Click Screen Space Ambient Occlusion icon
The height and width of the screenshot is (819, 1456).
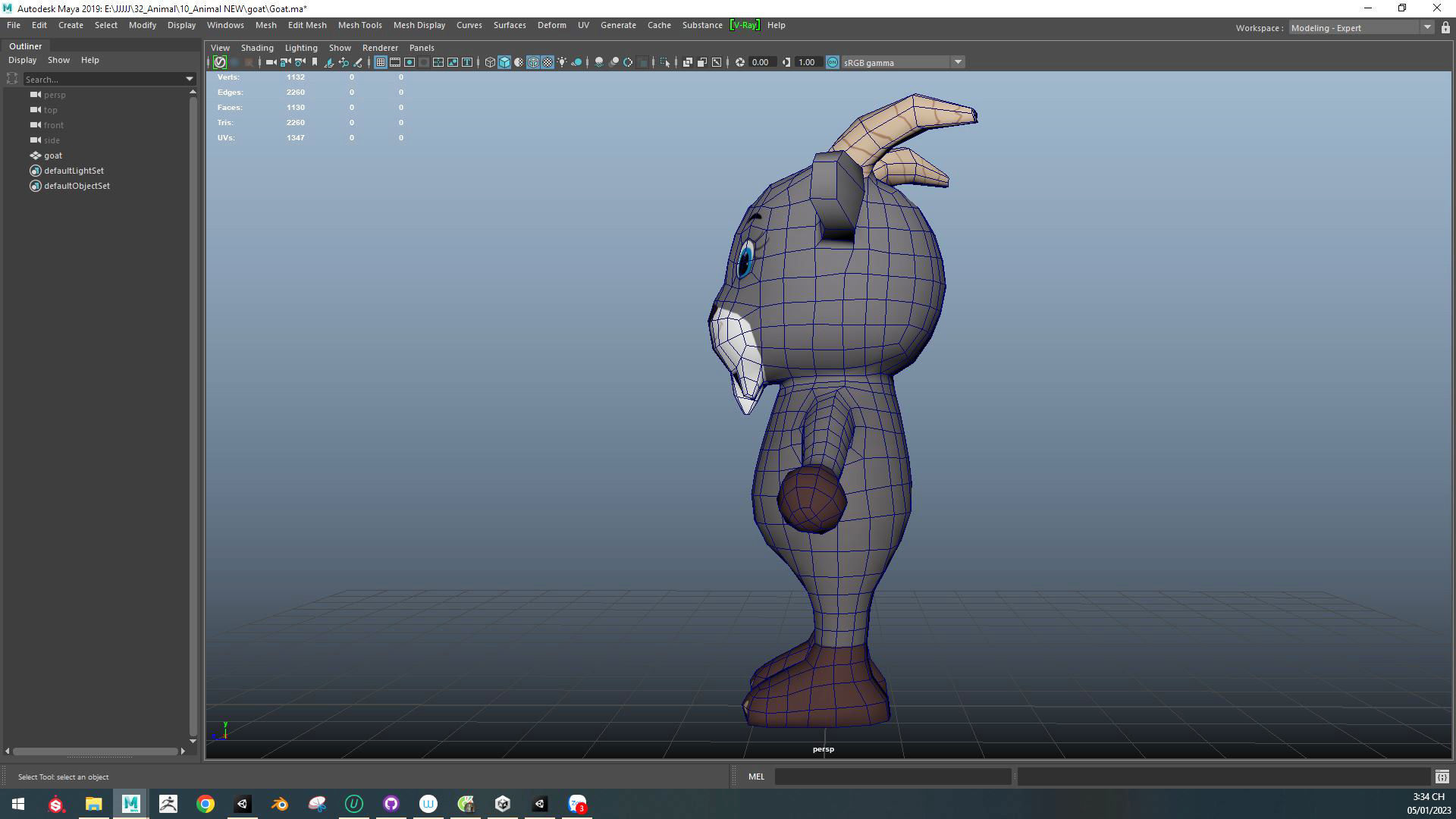point(599,62)
